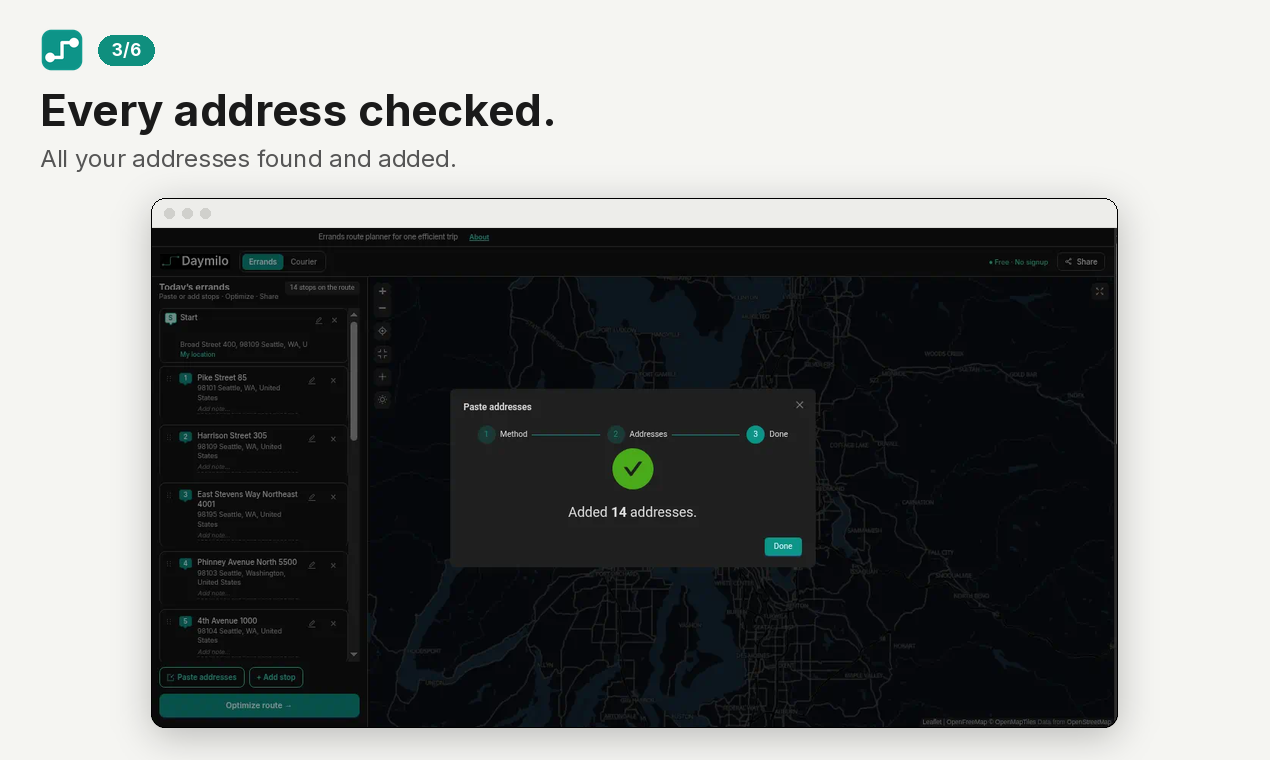Viewport: 1270px width, 760px height.
Task: Switch to the Courier tab
Action: [x=304, y=262]
